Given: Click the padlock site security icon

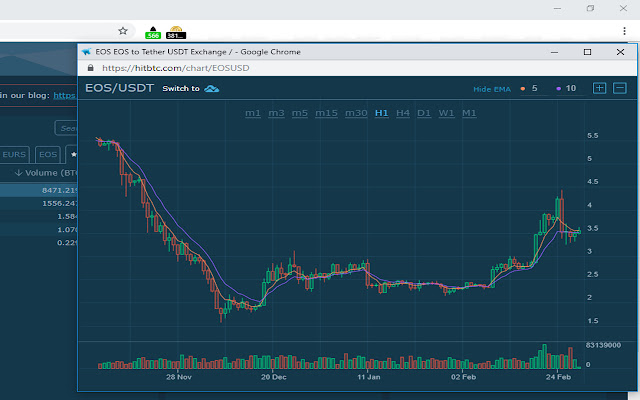Looking at the screenshot, I should click(x=92, y=68).
